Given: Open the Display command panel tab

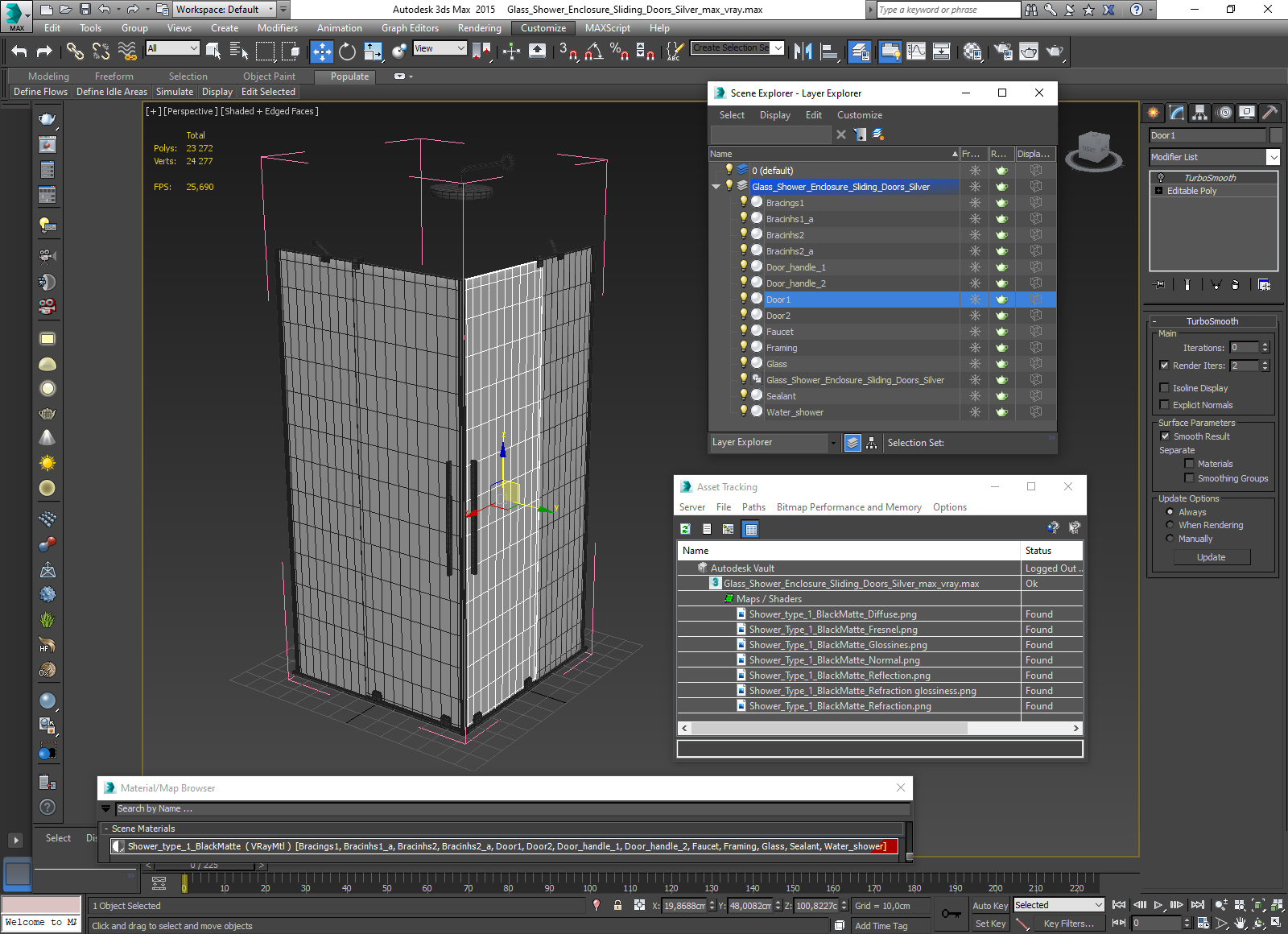Looking at the screenshot, I should (x=1246, y=113).
